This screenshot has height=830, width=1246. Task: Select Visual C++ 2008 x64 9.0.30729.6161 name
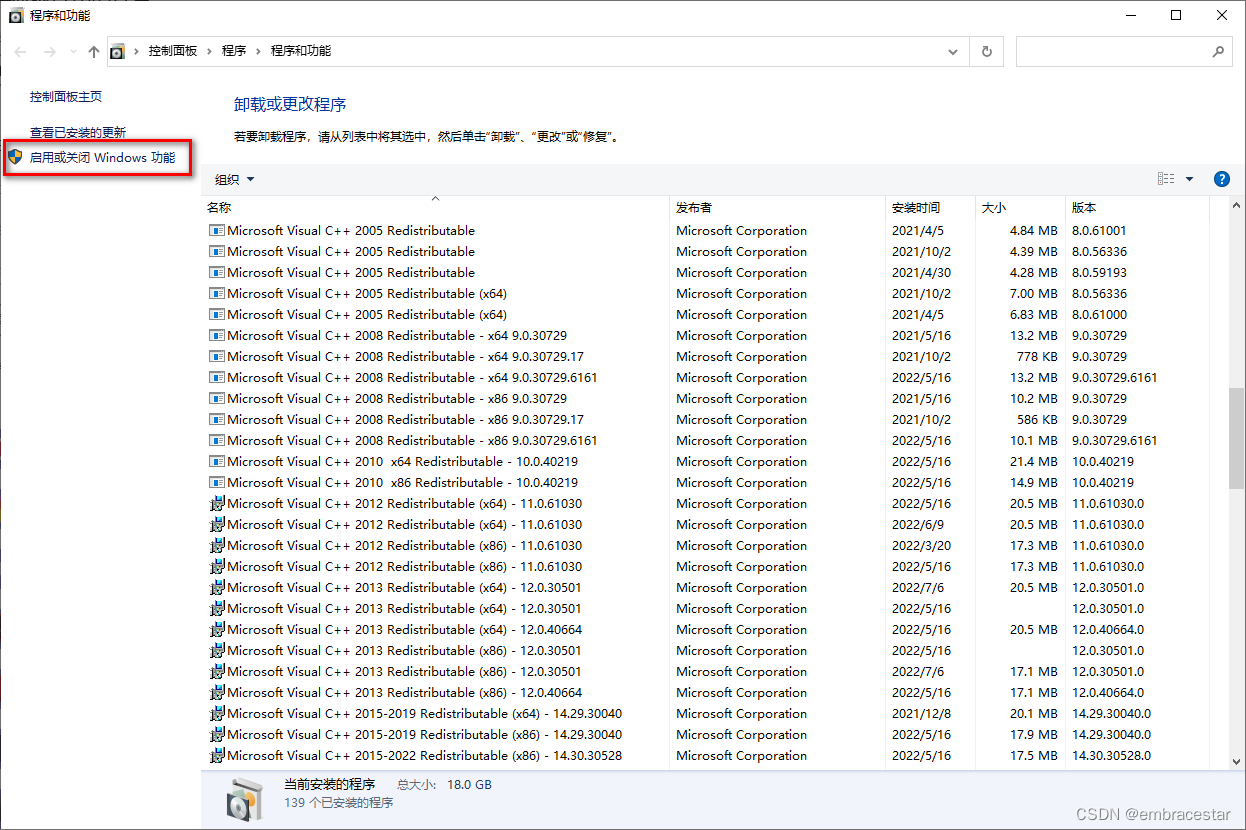412,377
